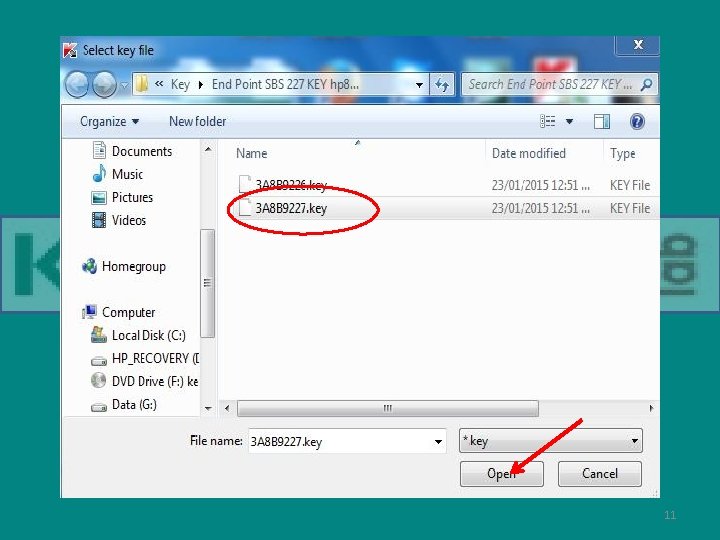The height and width of the screenshot is (540, 720).
Task: Click the Back navigation arrow
Action: coord(77,84)
